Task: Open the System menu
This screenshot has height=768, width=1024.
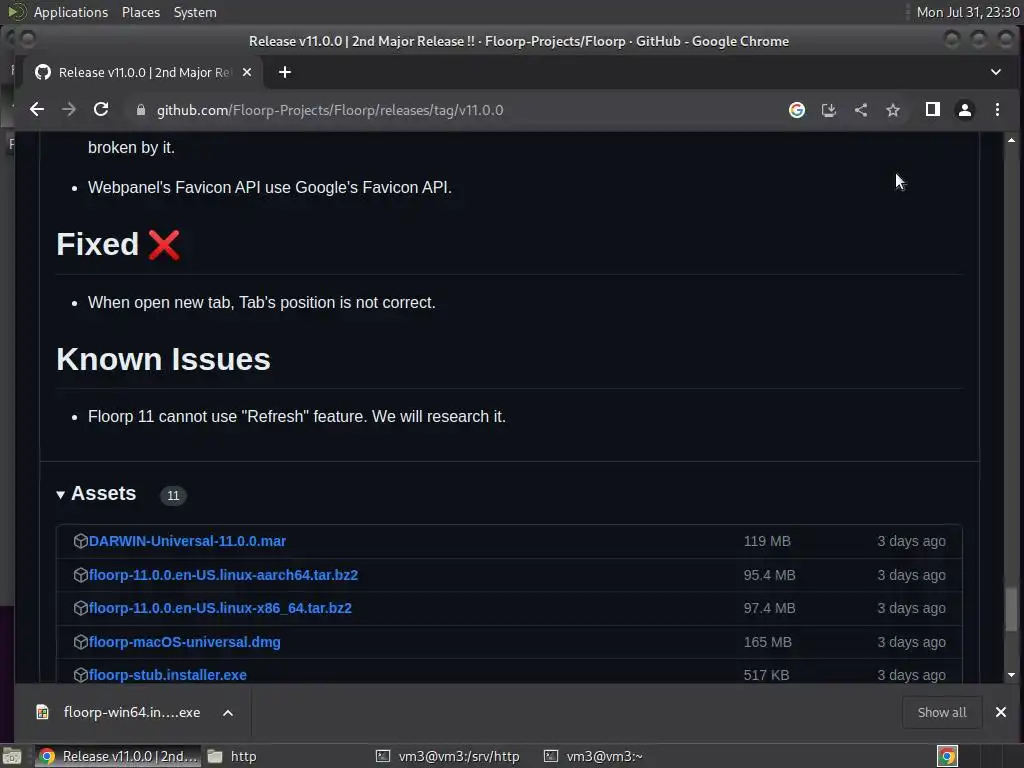Action: [x=195, y=12]
